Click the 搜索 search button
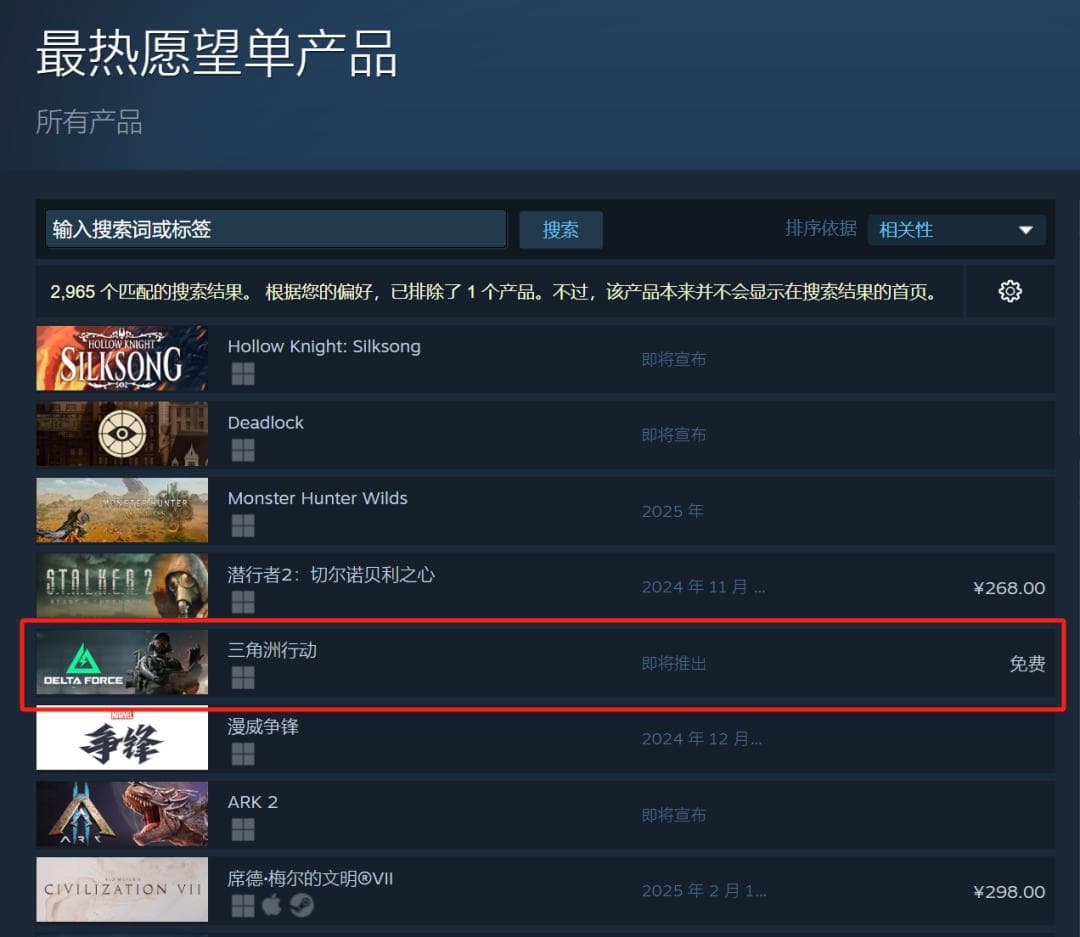 click(561, 230)
